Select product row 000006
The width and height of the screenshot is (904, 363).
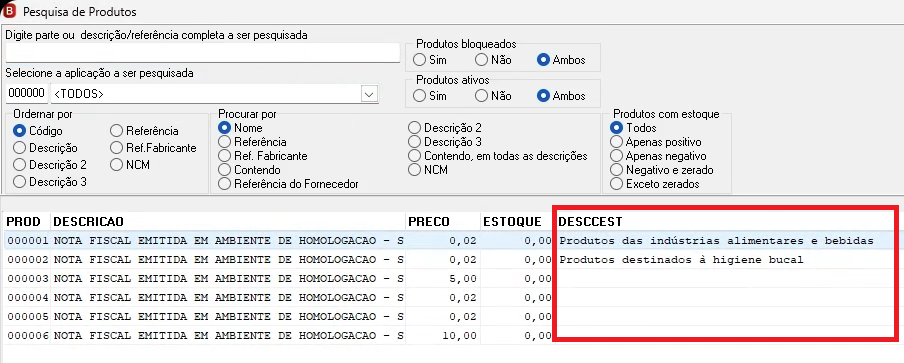coord(451,335)
